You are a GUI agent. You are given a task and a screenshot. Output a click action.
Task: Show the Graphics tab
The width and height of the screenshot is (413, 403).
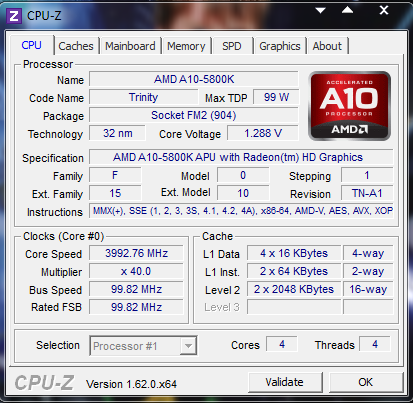point(280,46)
